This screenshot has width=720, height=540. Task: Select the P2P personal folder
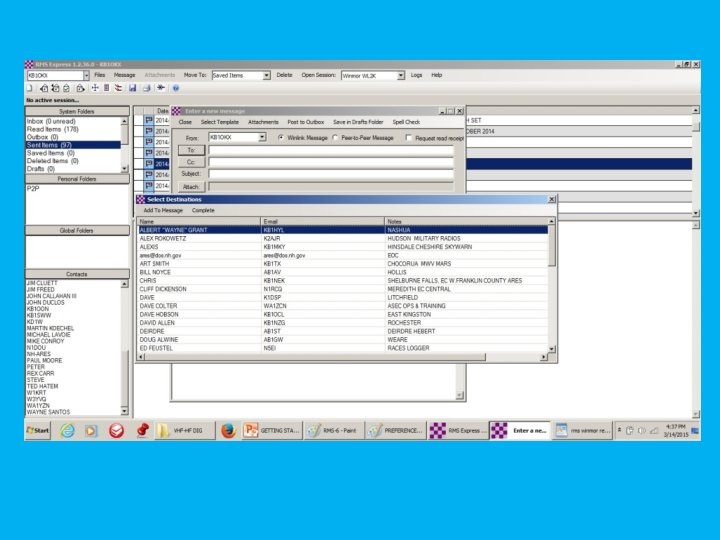[33, 188]
